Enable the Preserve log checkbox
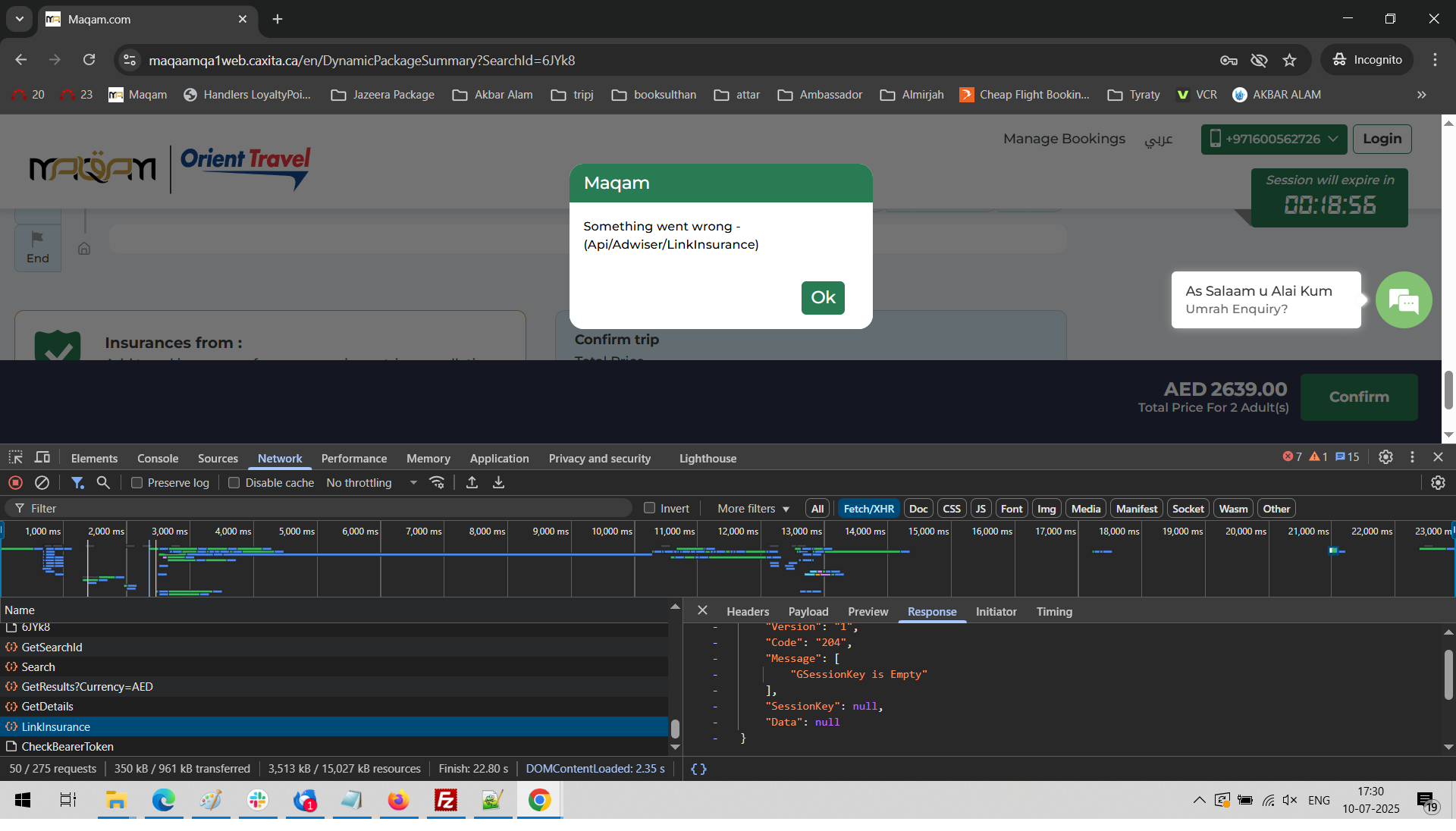The image size is (1456, 831). [137, 483]
